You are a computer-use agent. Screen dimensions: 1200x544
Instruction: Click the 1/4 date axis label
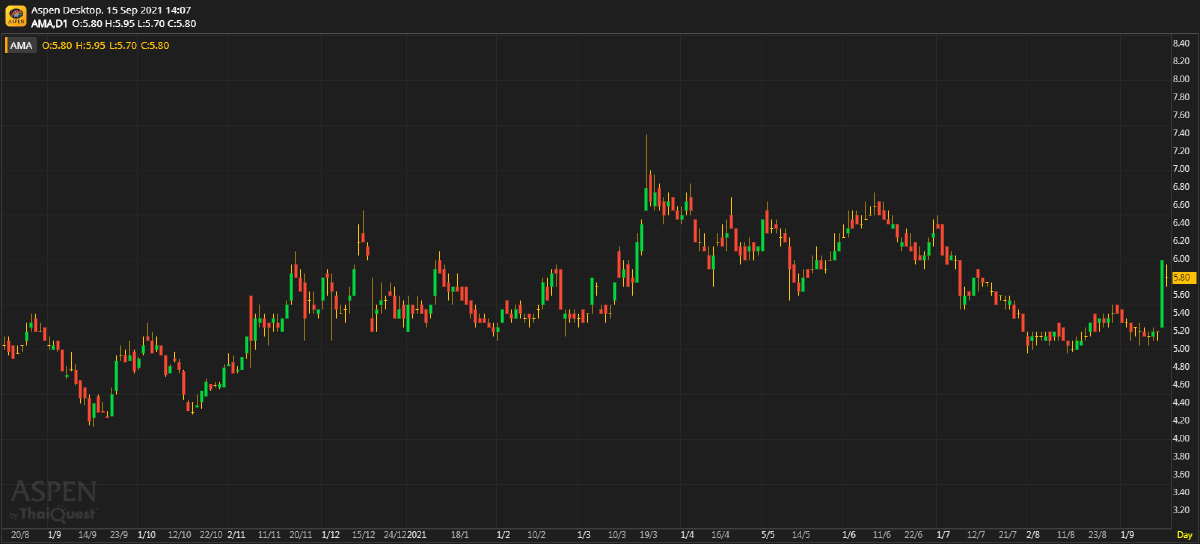pos(687,535)
